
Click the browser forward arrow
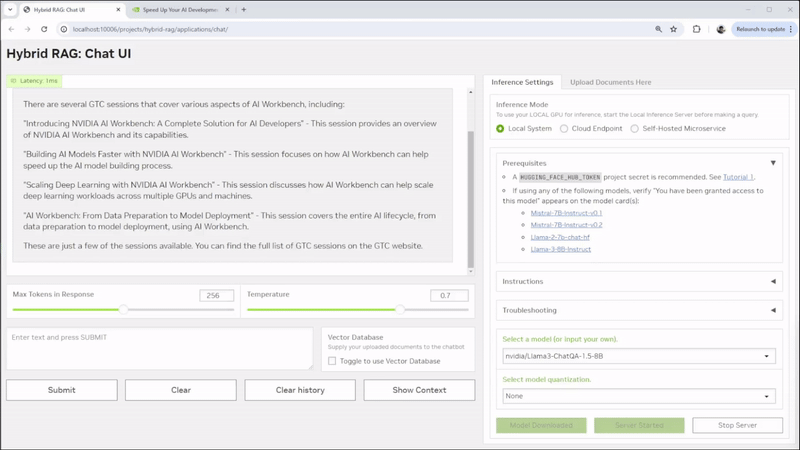pyautogui.click(x=28, y=29)
